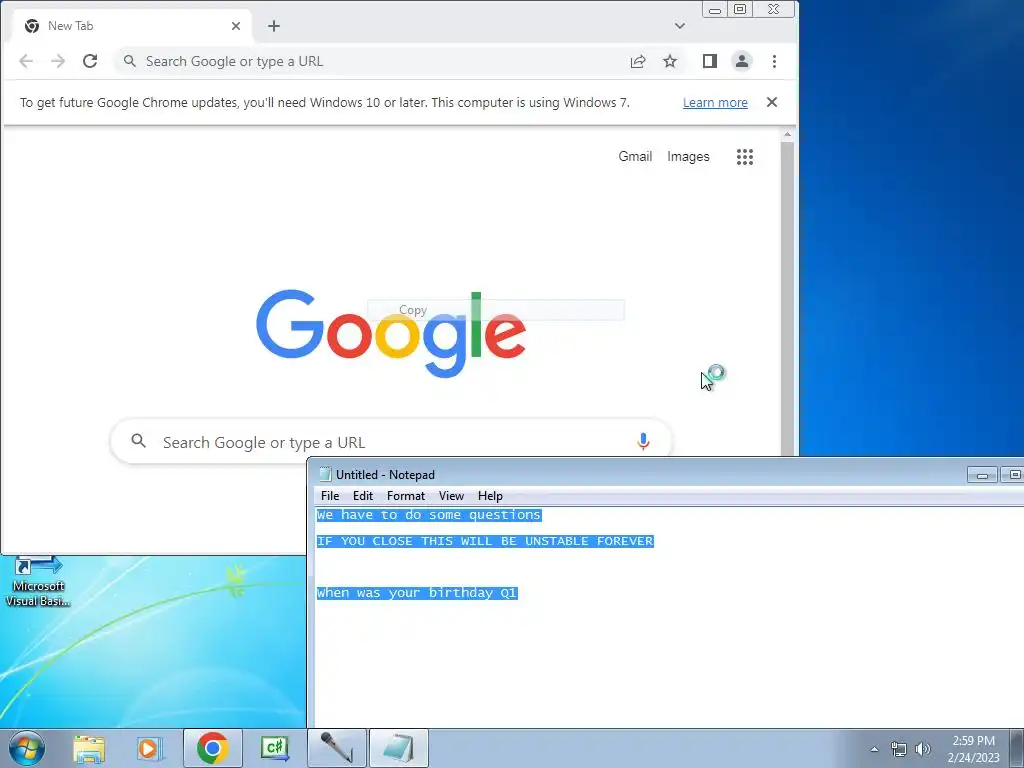Image resolution: width=1024 pixels, height=768 pixels.
Task: Launch Windows Media Player from the taskbar
Action: pyautogui.click(x=148, y=748)
